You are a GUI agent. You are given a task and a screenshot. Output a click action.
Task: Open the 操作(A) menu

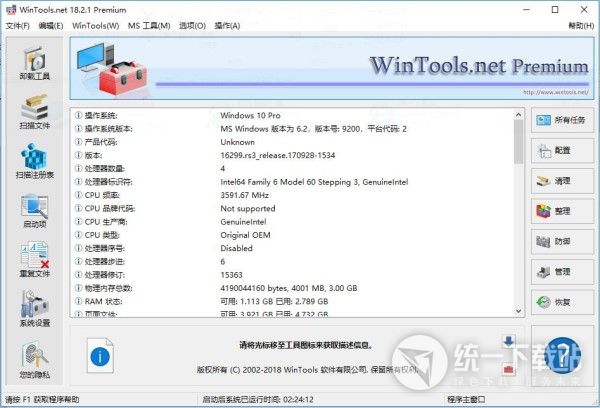click(x=227, y=26)
